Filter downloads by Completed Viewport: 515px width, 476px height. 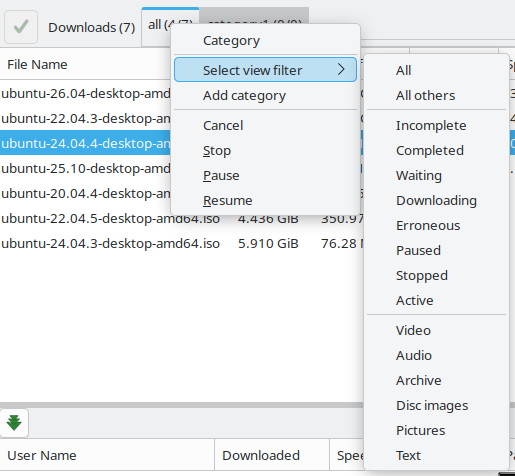point(436,151)
